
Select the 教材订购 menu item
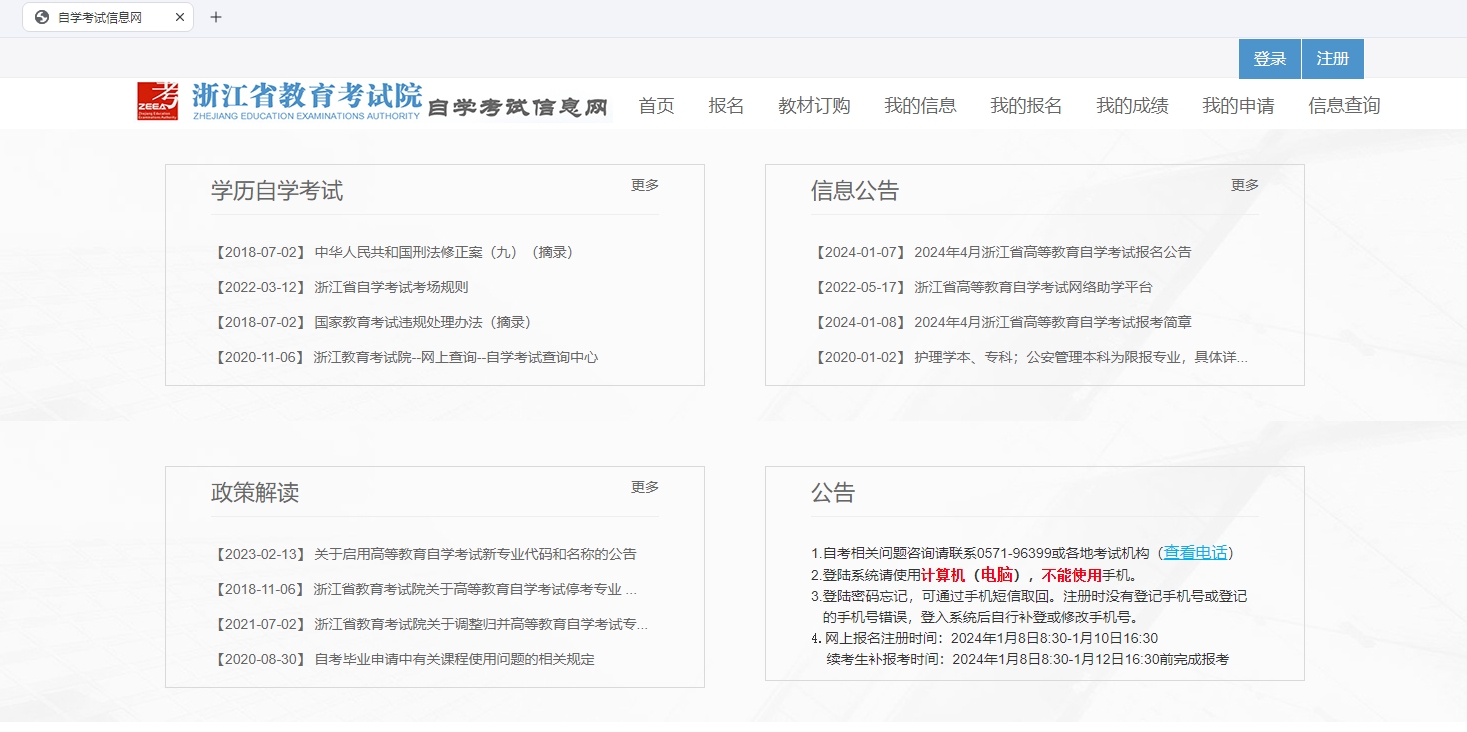click(813, 105)
